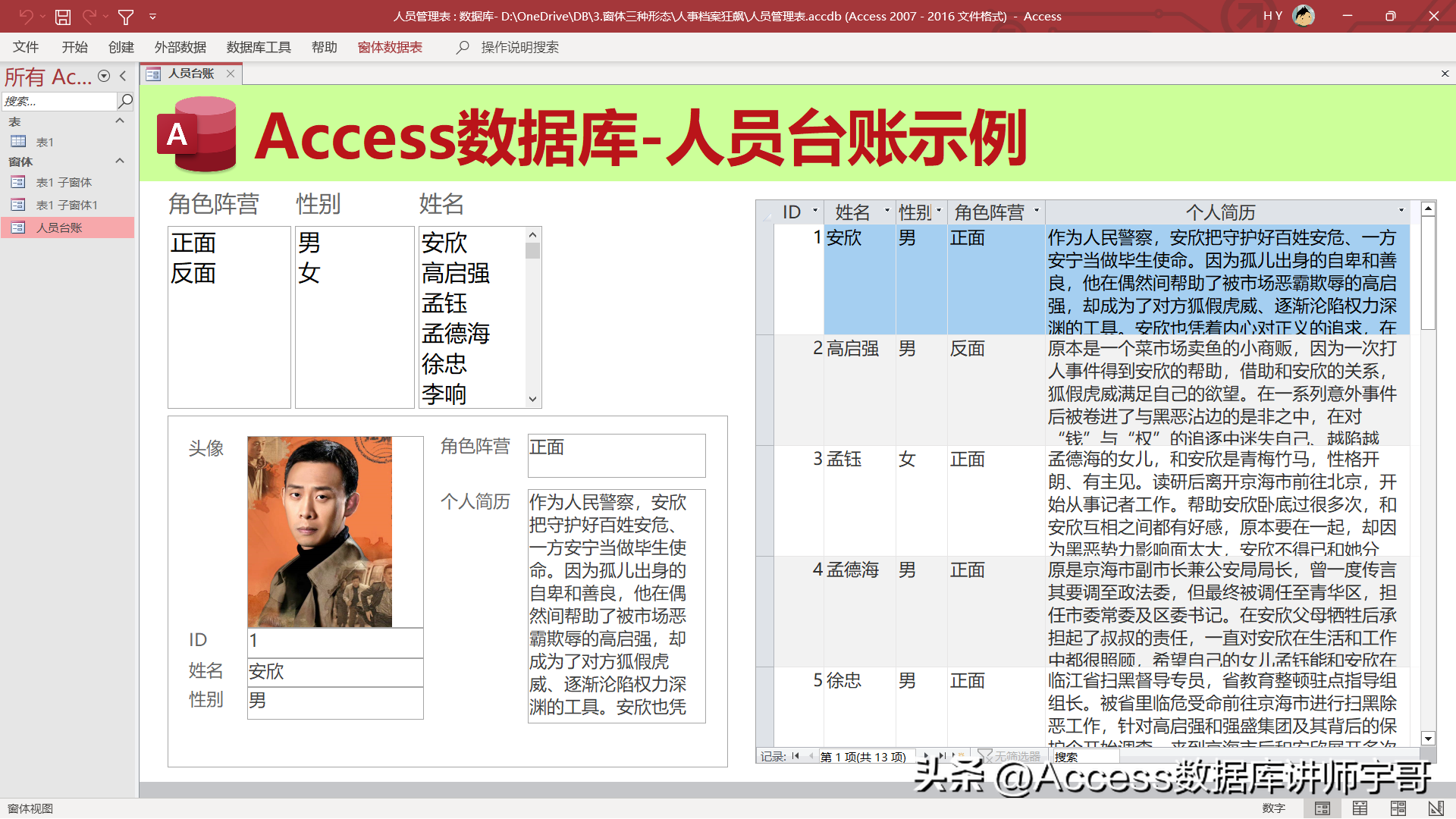Screen dimensions: 1456x819
Task: Go to previous record navigation button
Action: click(x=811, y=756)
